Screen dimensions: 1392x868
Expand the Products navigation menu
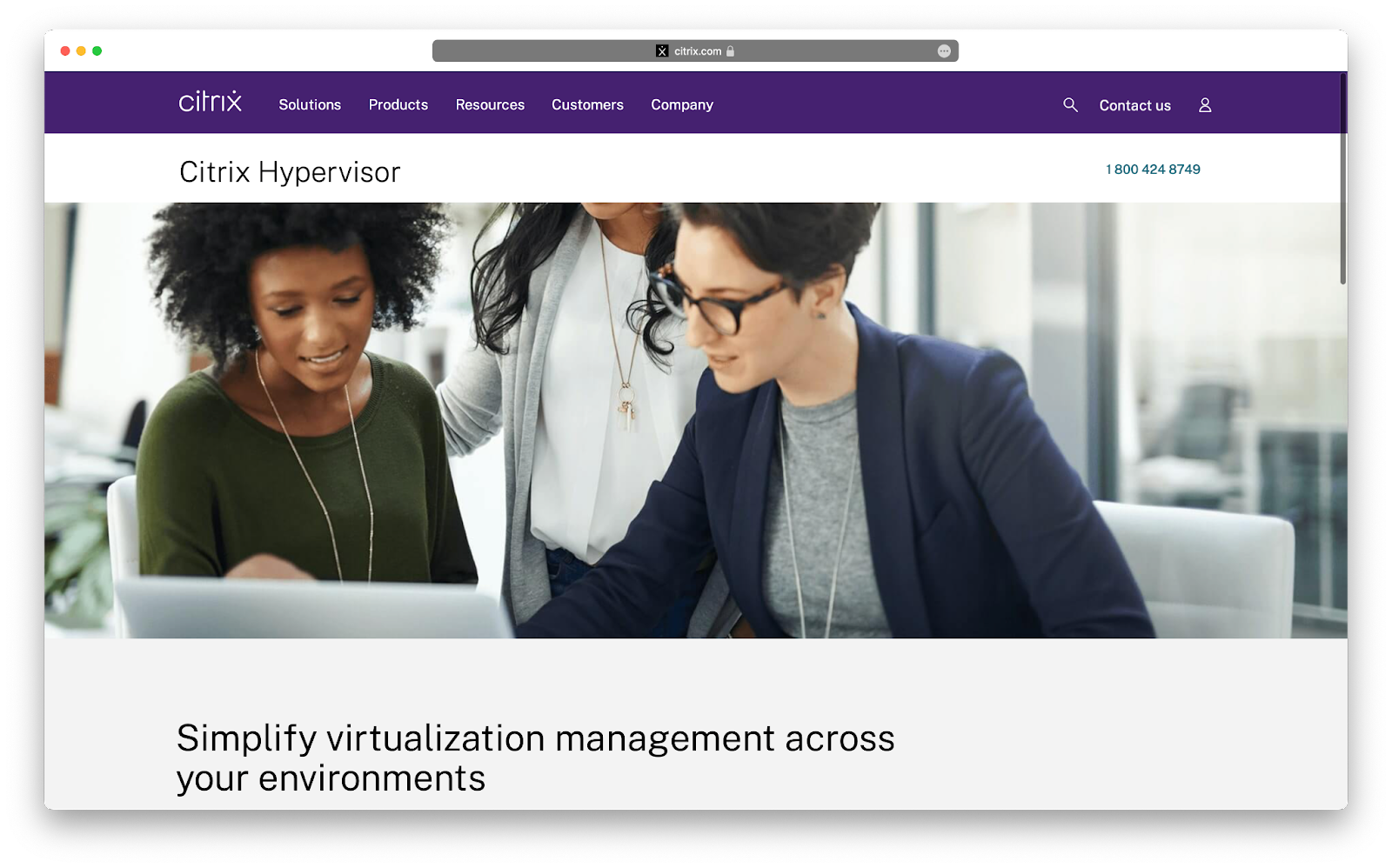coord(398,104)
